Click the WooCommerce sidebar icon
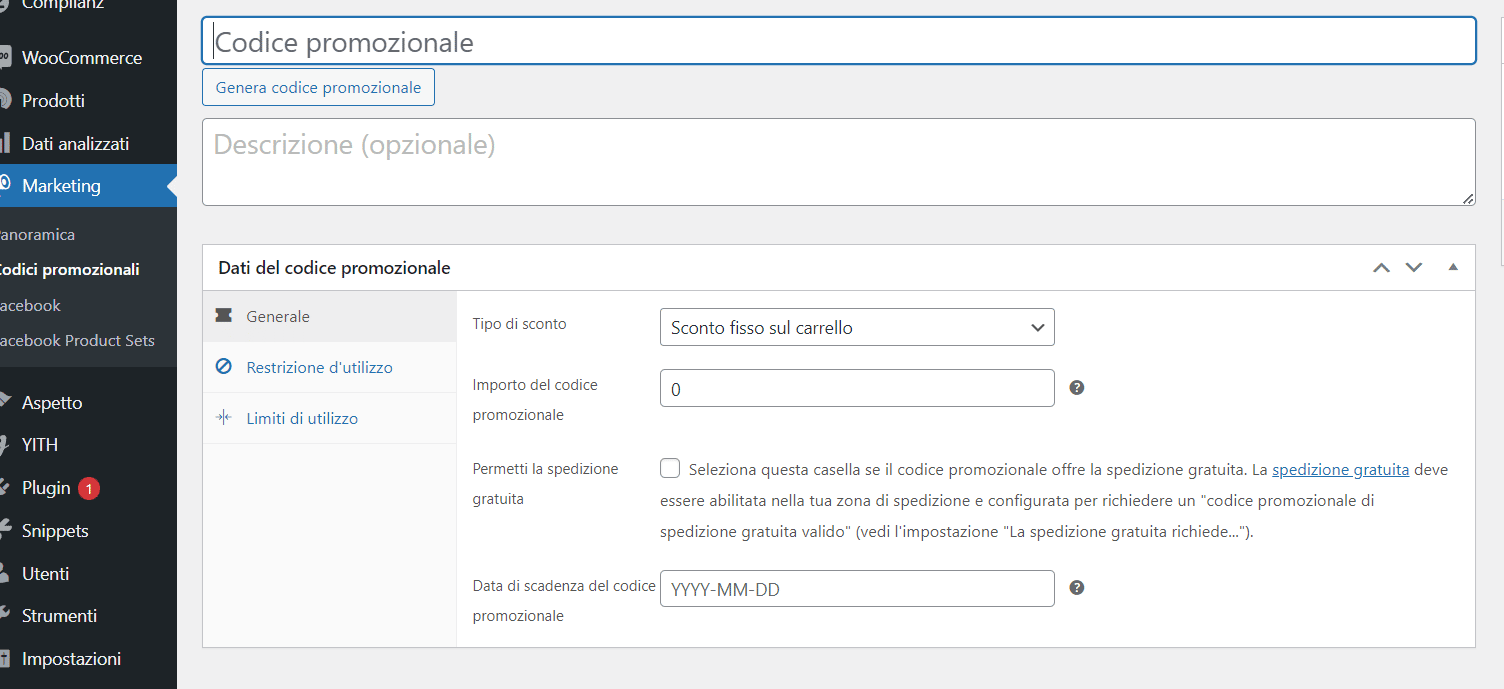The width and height of the screenshot is (1504, 689). click(x=8, y=57)
